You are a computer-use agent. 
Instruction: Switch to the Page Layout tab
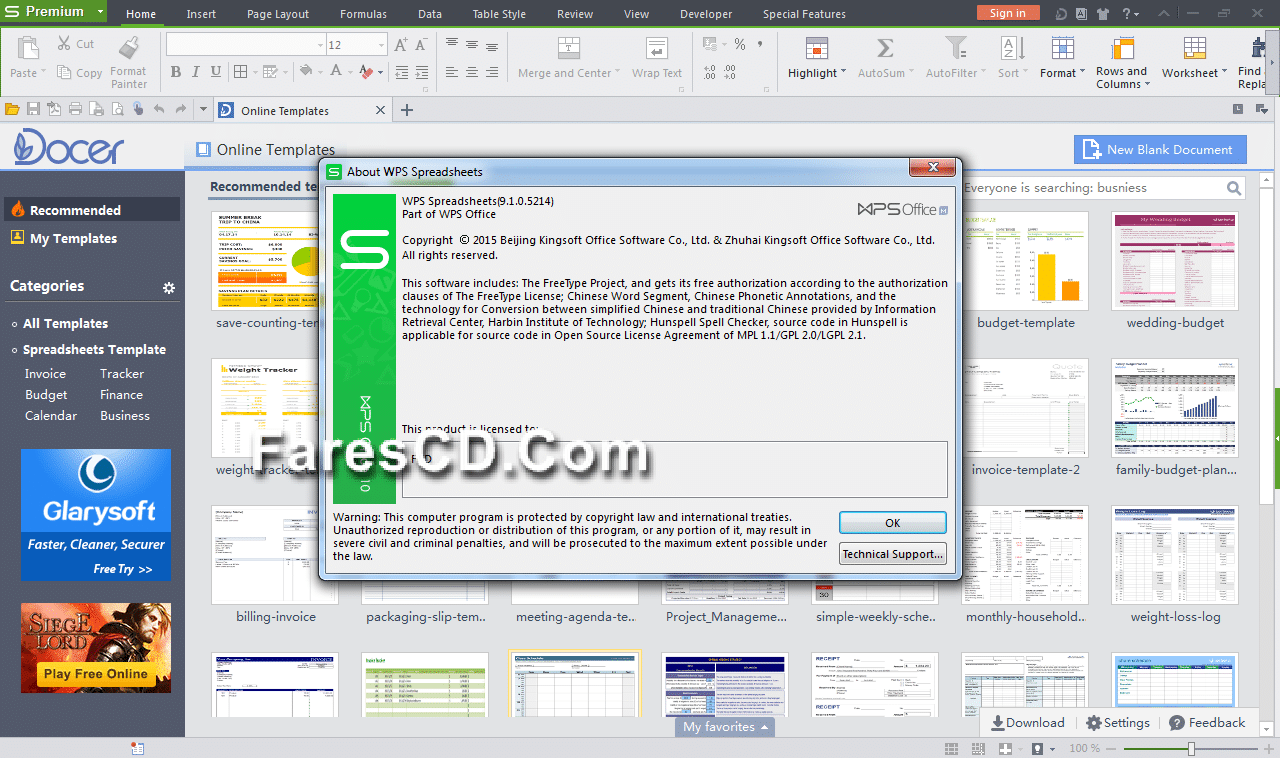tap(278, 14)
